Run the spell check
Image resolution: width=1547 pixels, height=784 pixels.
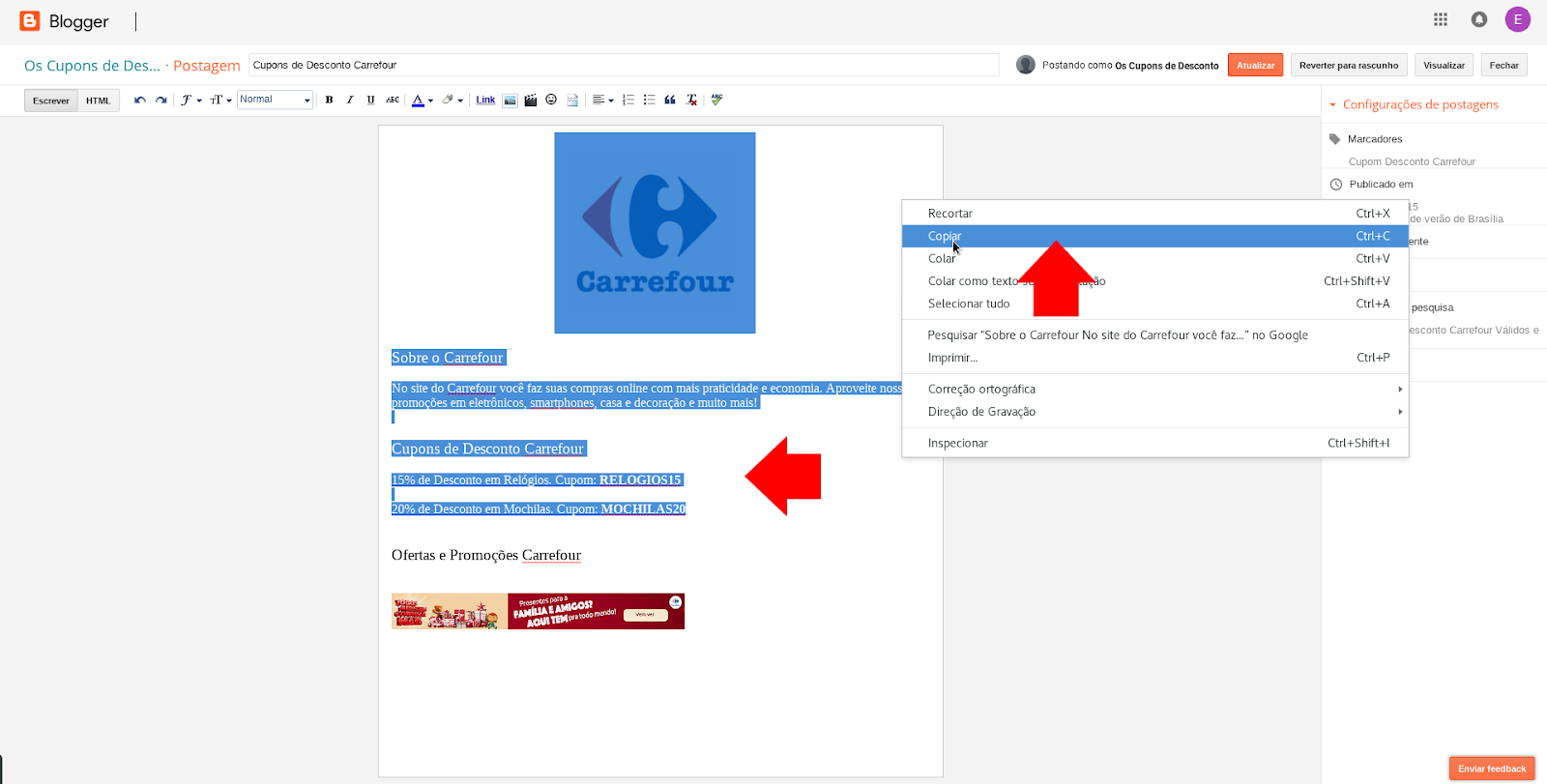pos(716,100)
